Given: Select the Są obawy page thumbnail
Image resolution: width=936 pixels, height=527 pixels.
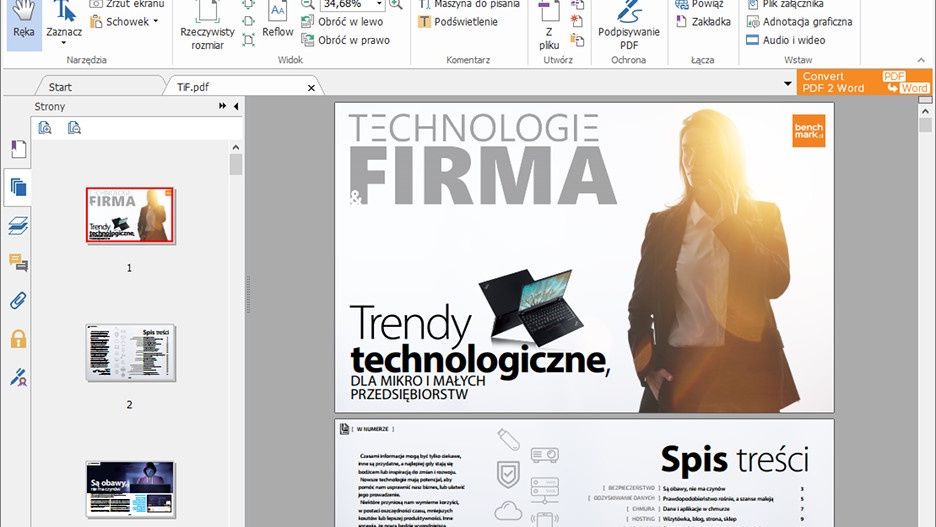Looking at the screenshot, I should [x=130, y=489].
